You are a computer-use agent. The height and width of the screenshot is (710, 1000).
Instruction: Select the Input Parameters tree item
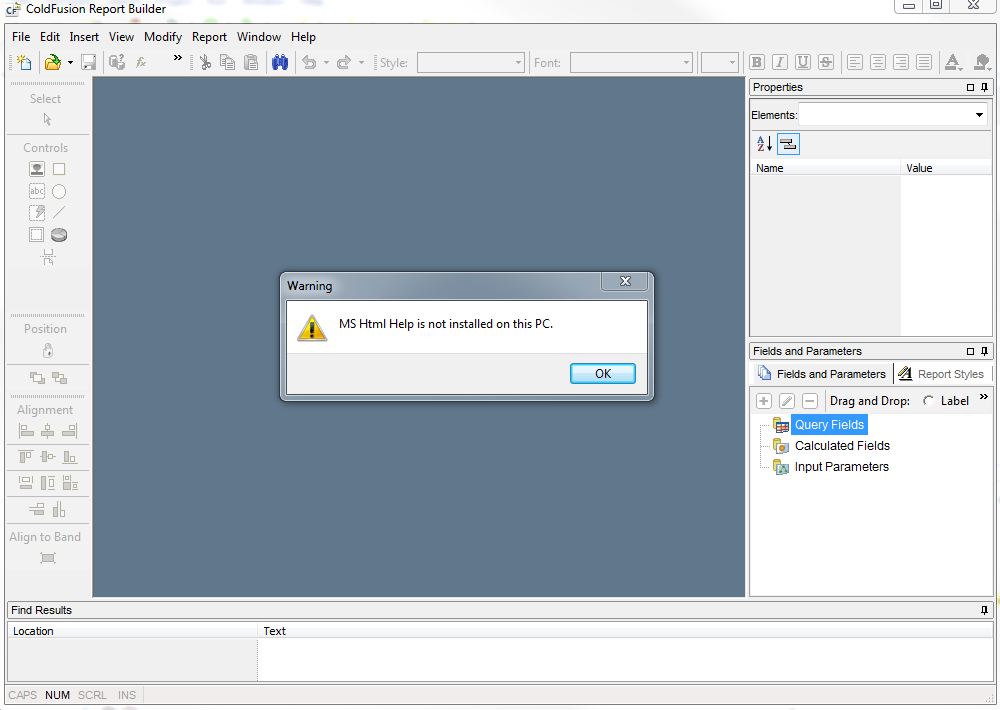click(841, 467)
